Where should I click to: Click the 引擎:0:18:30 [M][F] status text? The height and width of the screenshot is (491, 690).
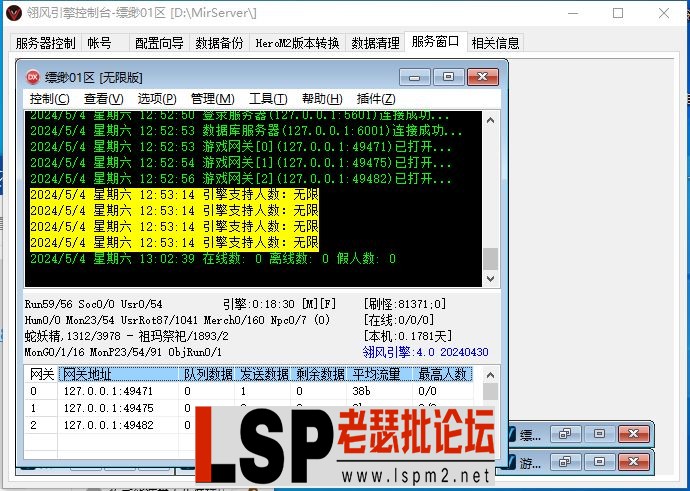coord(279,304)
